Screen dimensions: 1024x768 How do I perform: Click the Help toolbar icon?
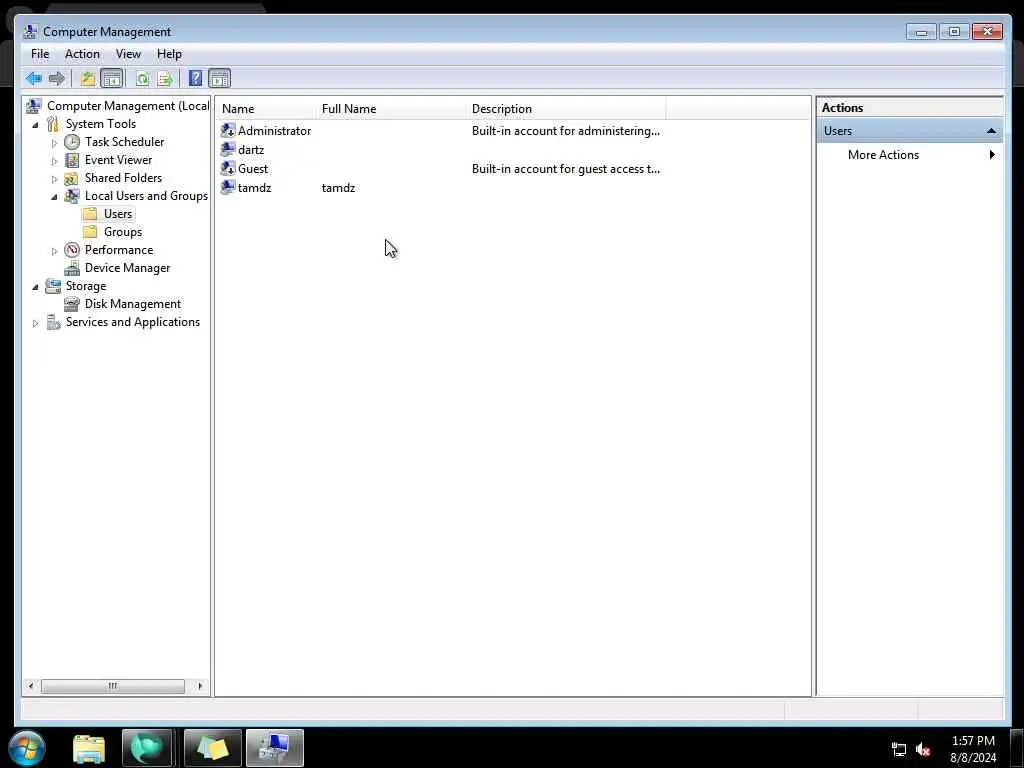[195, 78]
